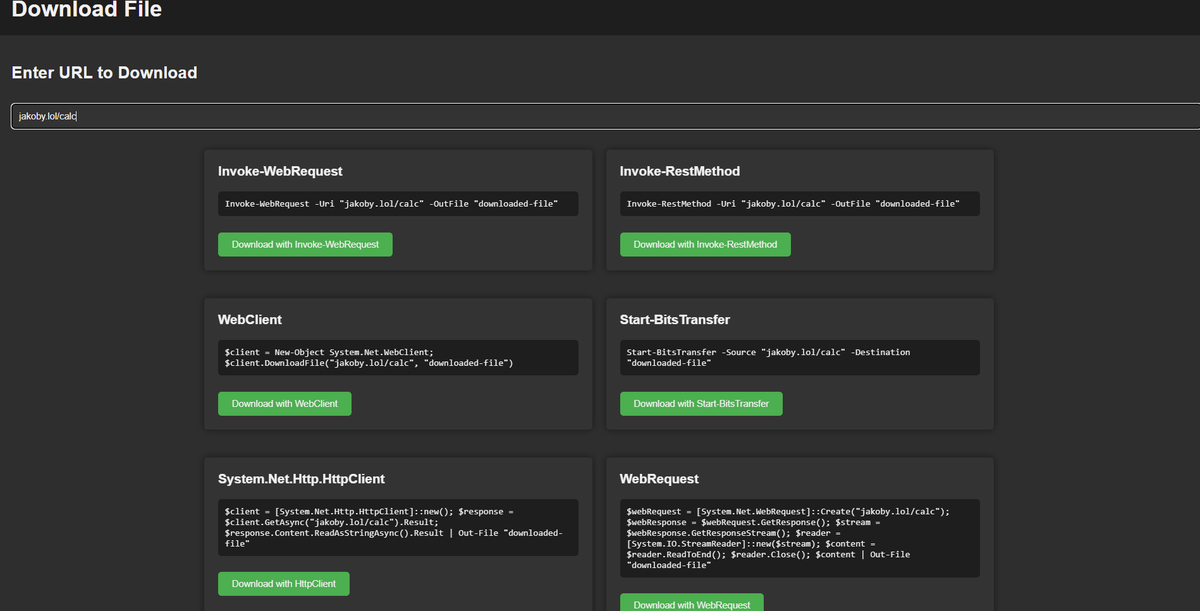The image size is (1200, 611).
Task: Click the Download with Invoke-WebRequest button
Action: tap(304, 244)
